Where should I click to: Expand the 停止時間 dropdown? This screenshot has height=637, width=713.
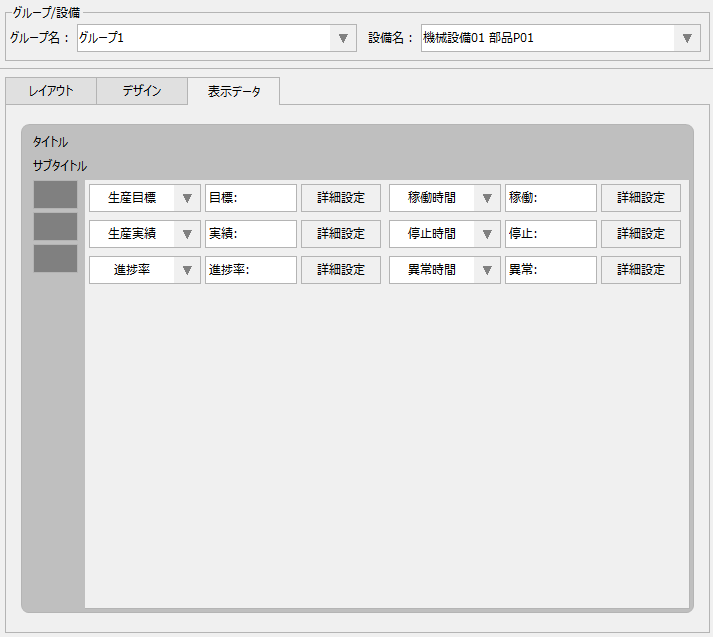(x=487, y=234)
